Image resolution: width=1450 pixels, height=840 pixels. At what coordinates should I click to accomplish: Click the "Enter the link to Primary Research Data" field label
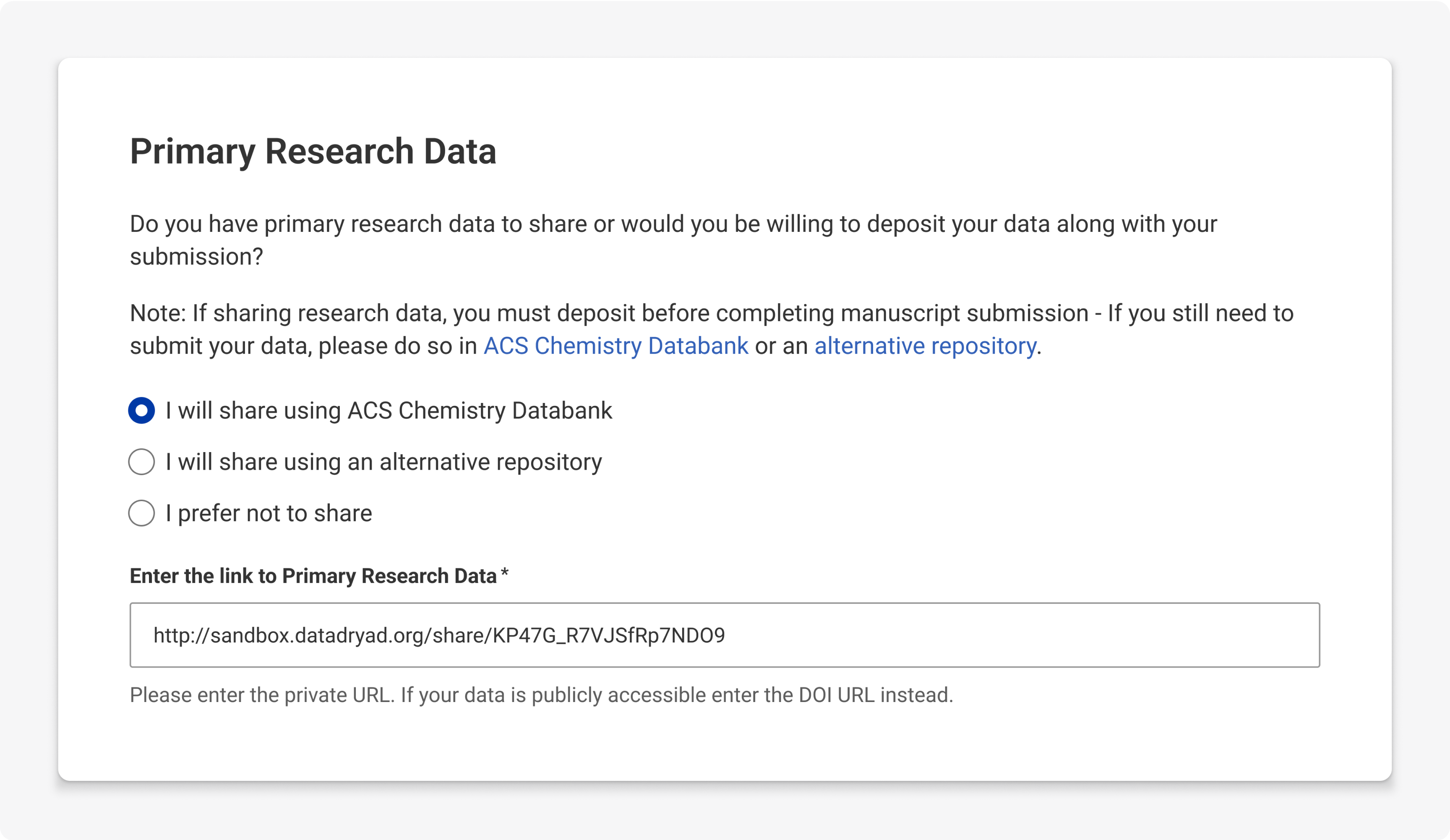[x=313, y=575]
